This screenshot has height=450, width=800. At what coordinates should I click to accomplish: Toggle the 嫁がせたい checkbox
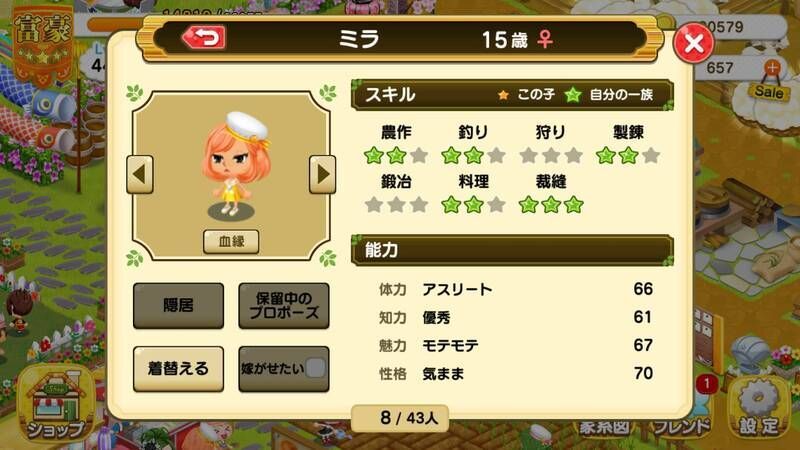tap(315, 368)
